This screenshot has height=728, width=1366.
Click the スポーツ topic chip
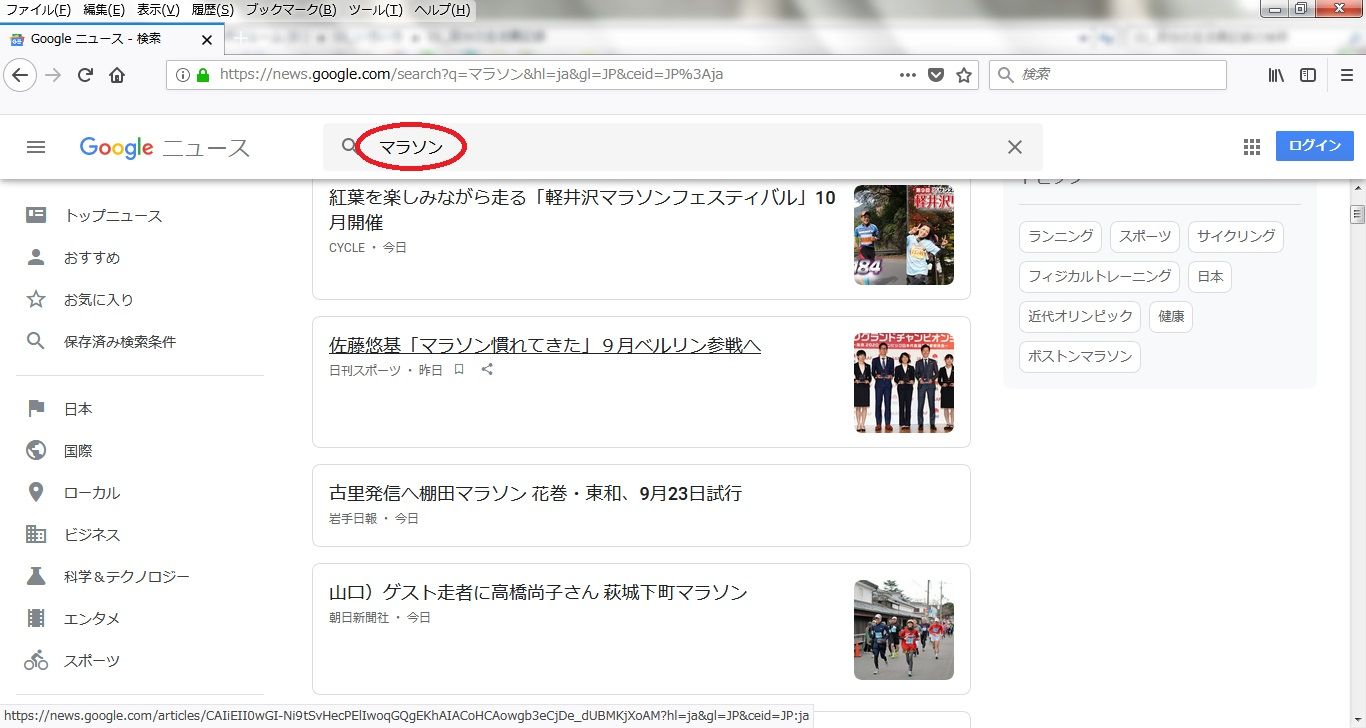point(1145,237)
